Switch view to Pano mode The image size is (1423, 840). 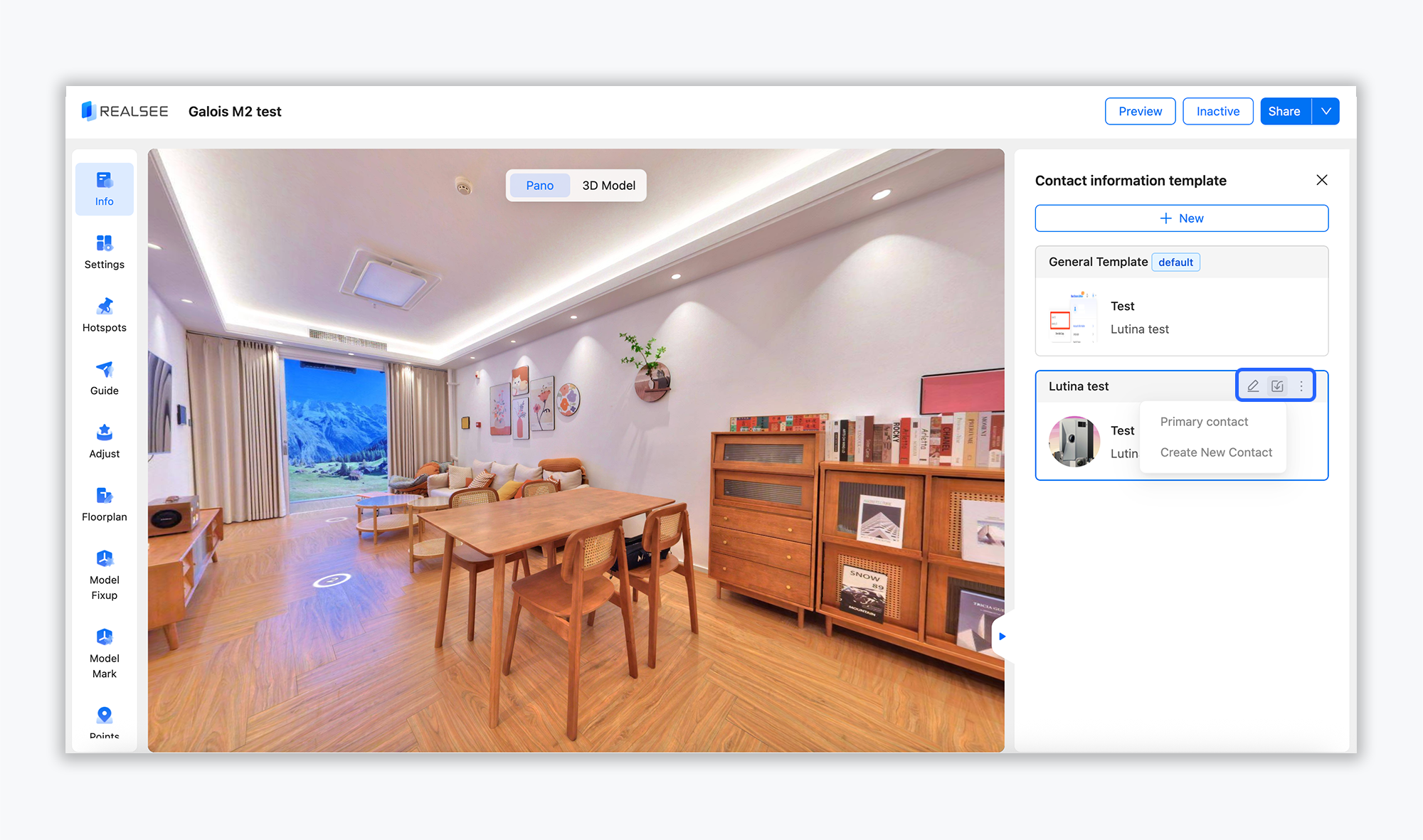(539, 185)
